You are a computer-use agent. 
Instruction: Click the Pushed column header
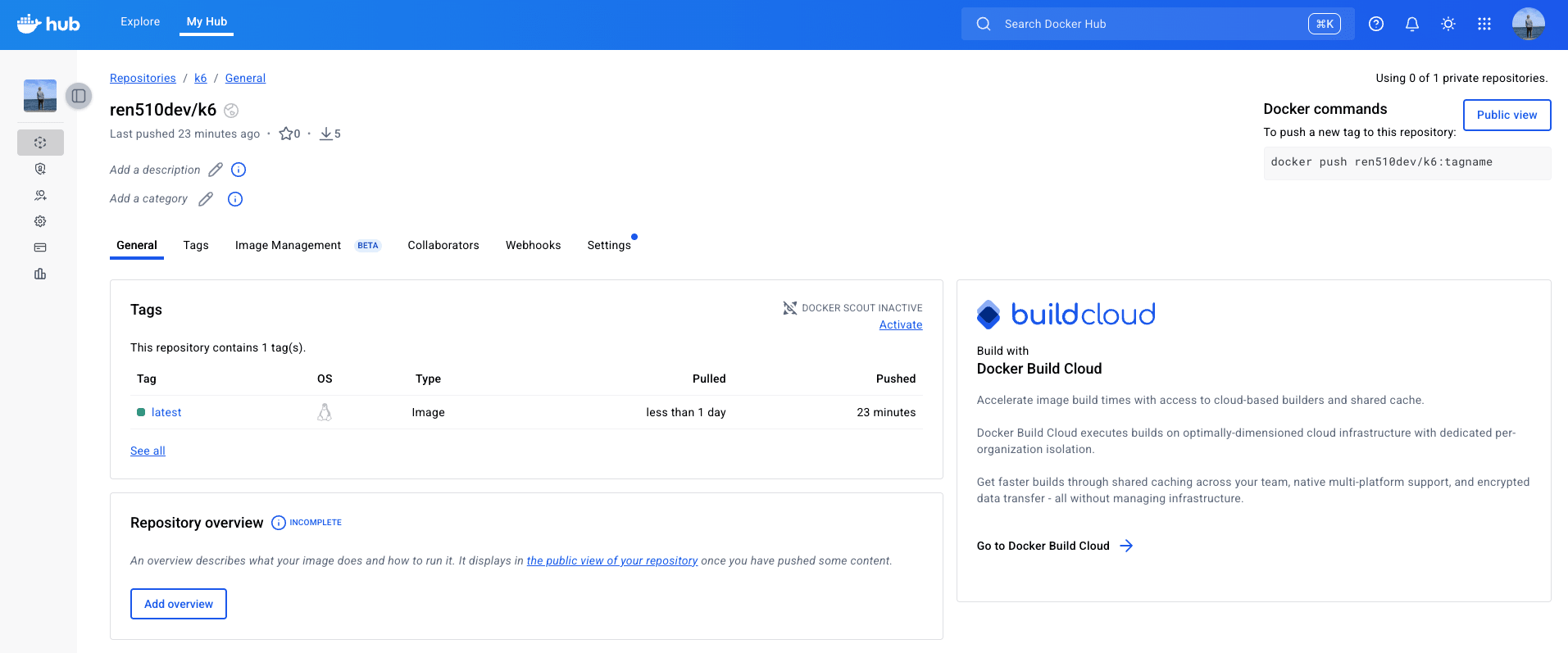tap(896, 379)
